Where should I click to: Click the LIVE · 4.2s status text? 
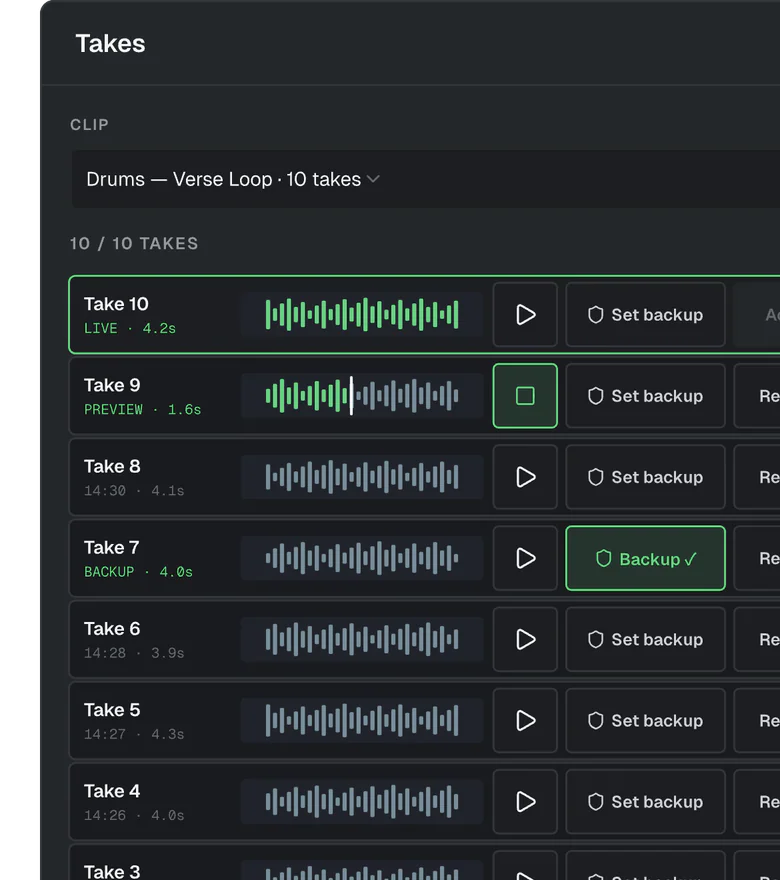pos(130,328)
